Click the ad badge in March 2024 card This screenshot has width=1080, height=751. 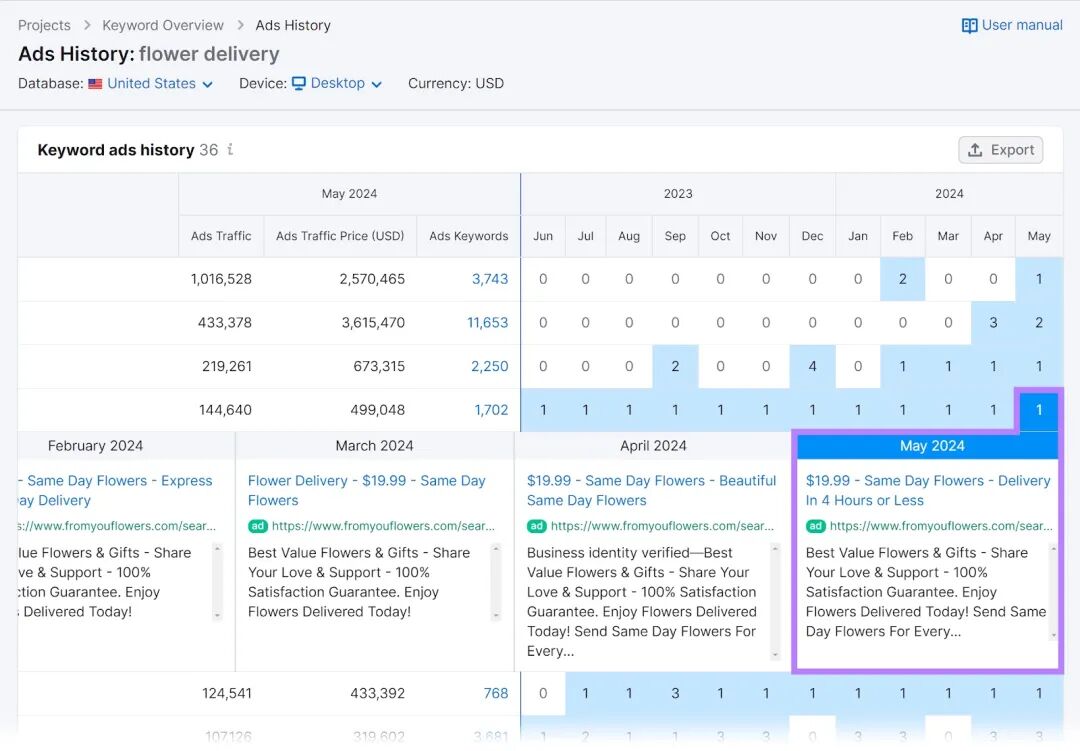click(257, 526)
